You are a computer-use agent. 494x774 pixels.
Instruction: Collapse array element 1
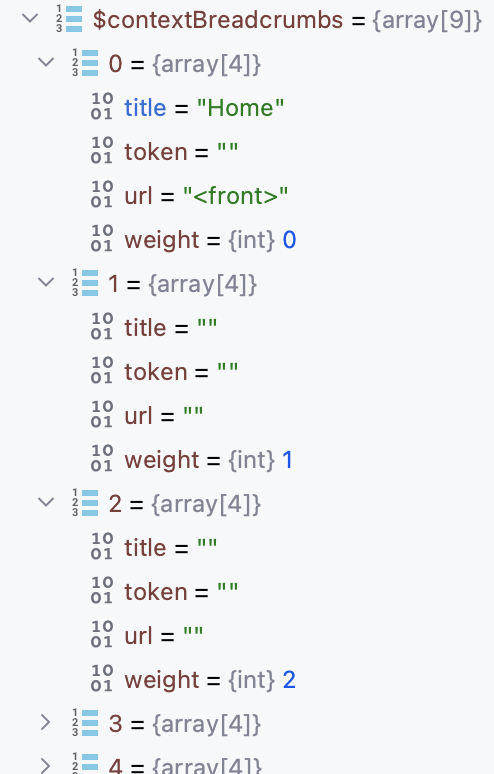(46, 284)
